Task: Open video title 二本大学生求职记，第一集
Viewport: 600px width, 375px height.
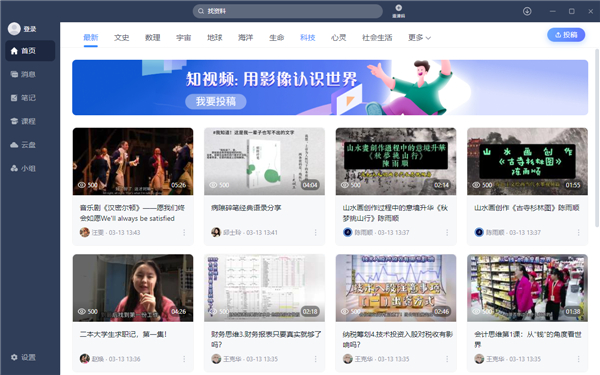Action: point(123,334)
